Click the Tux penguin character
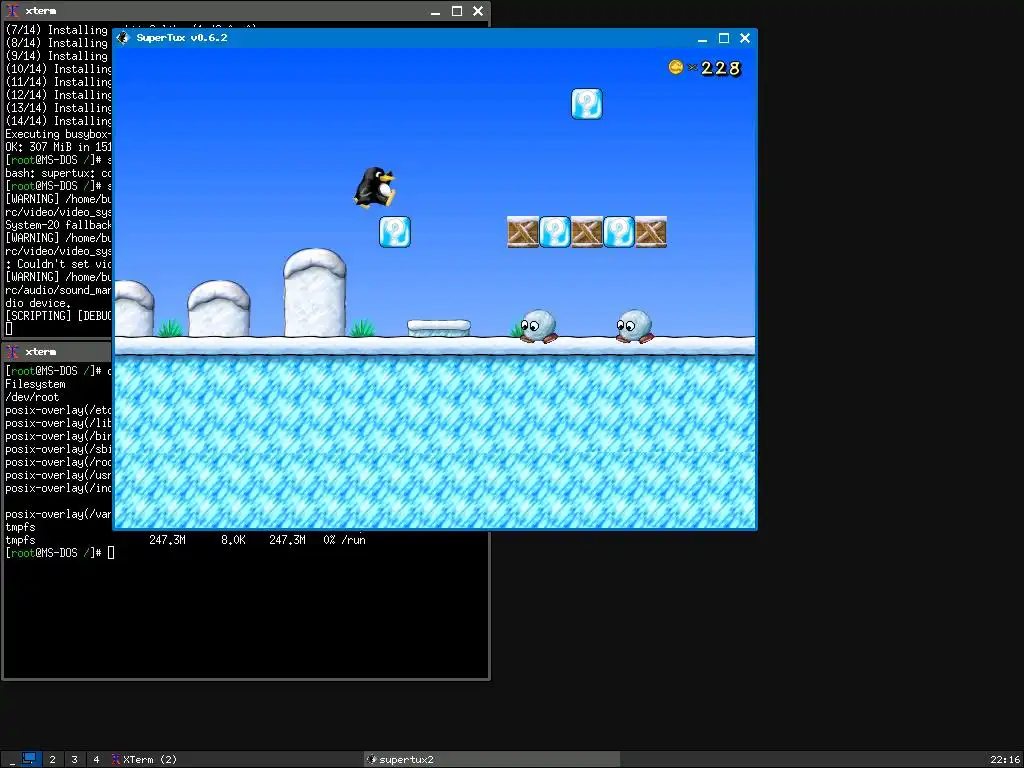1024x768 pixels. pos(375,187)
